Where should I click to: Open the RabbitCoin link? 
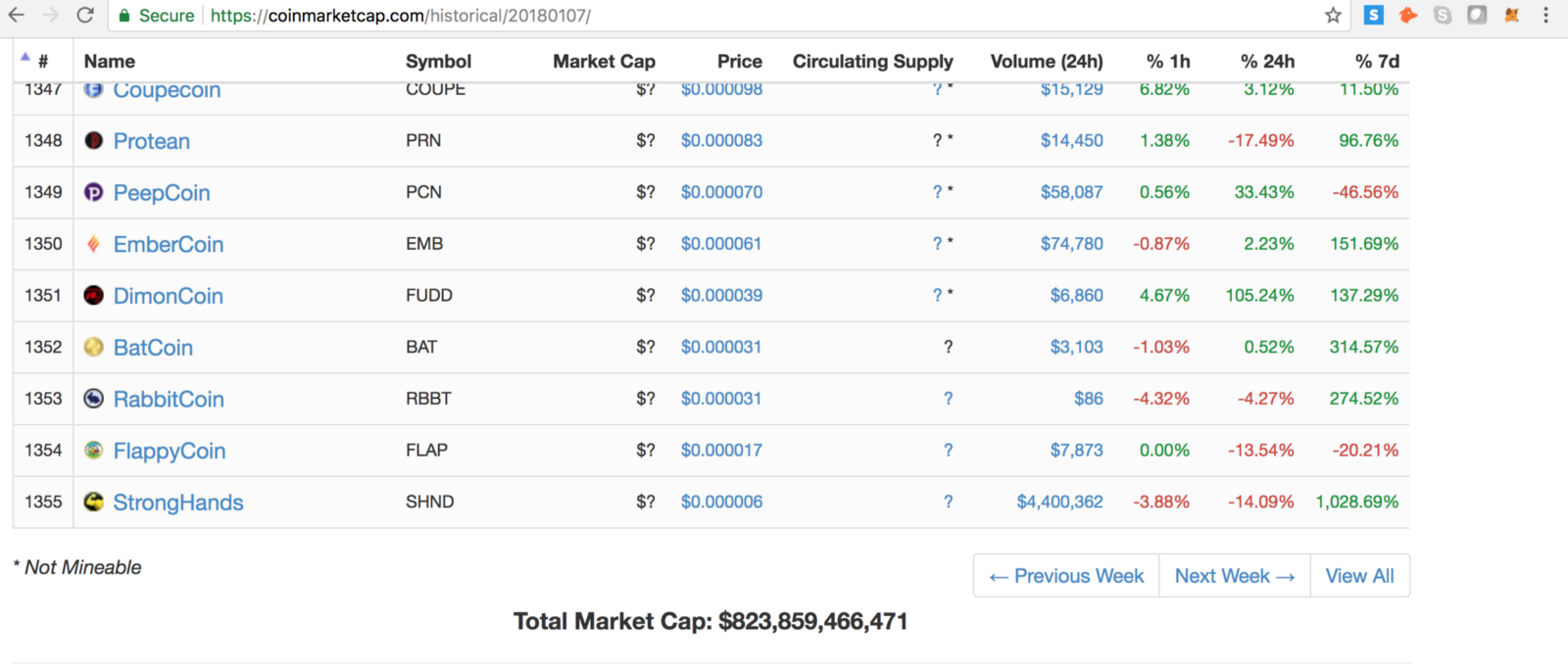(169, 399)
